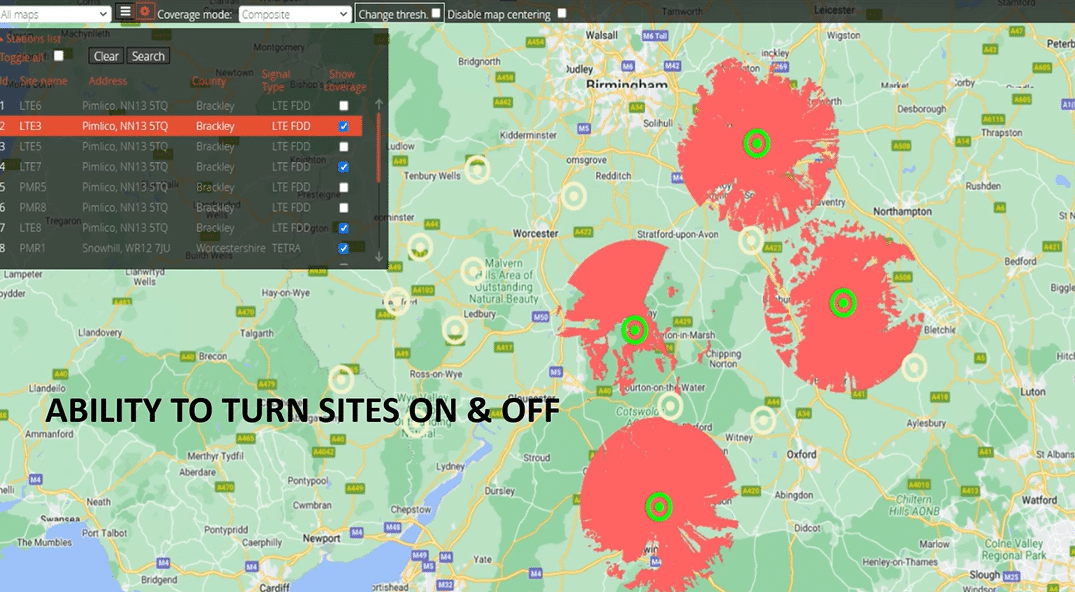Select green station marker near Coventry
Viewport: 1075px width, 592px height.
tap(756, 144)
